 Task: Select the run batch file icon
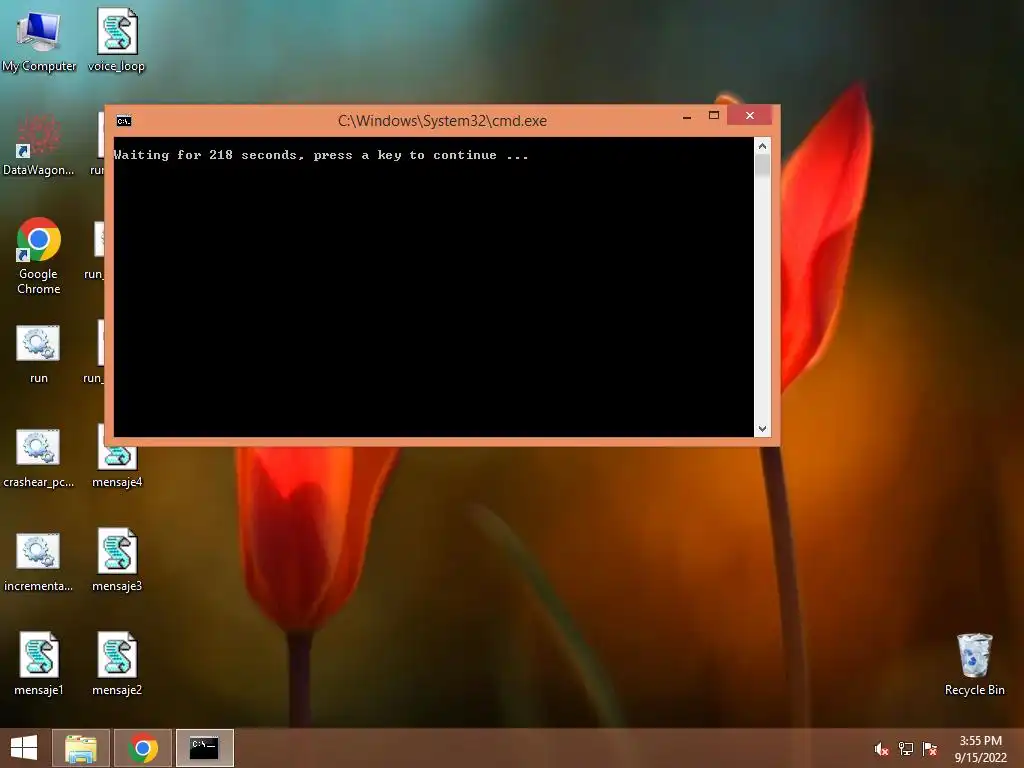tap(39, 353)
